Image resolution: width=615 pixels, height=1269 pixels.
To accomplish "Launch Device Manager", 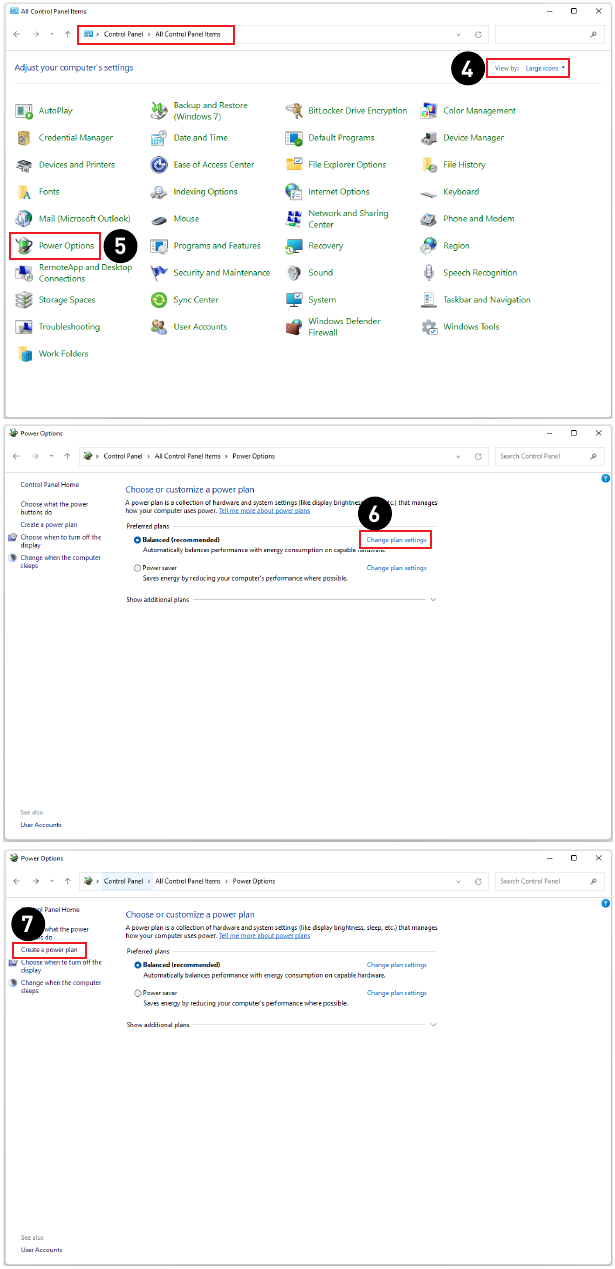I will point(473,138).
